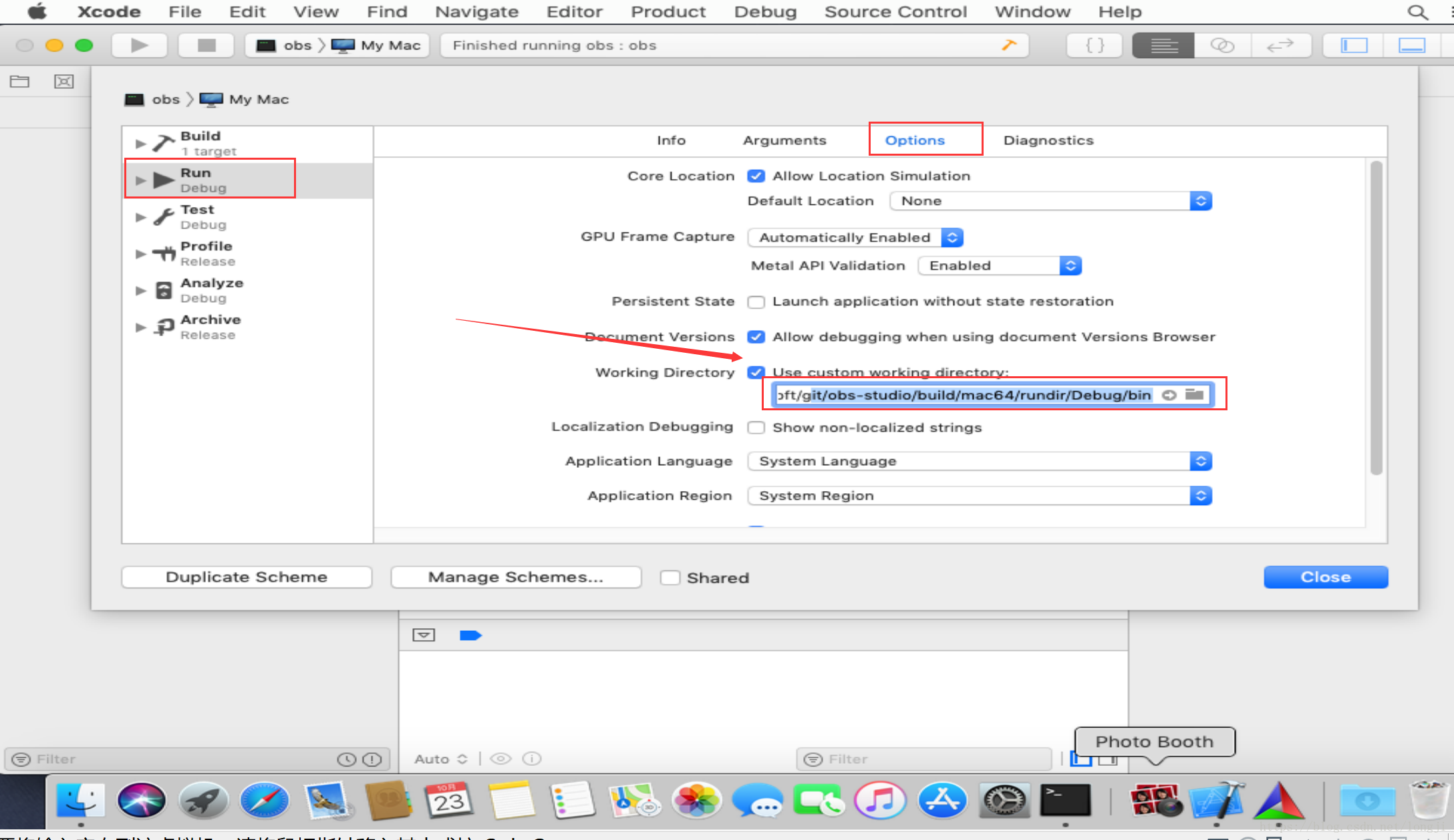Click the obs scheme in toolbar selector
The height and width of the screenshot is (840, 1454).
(x=285, y=45)
